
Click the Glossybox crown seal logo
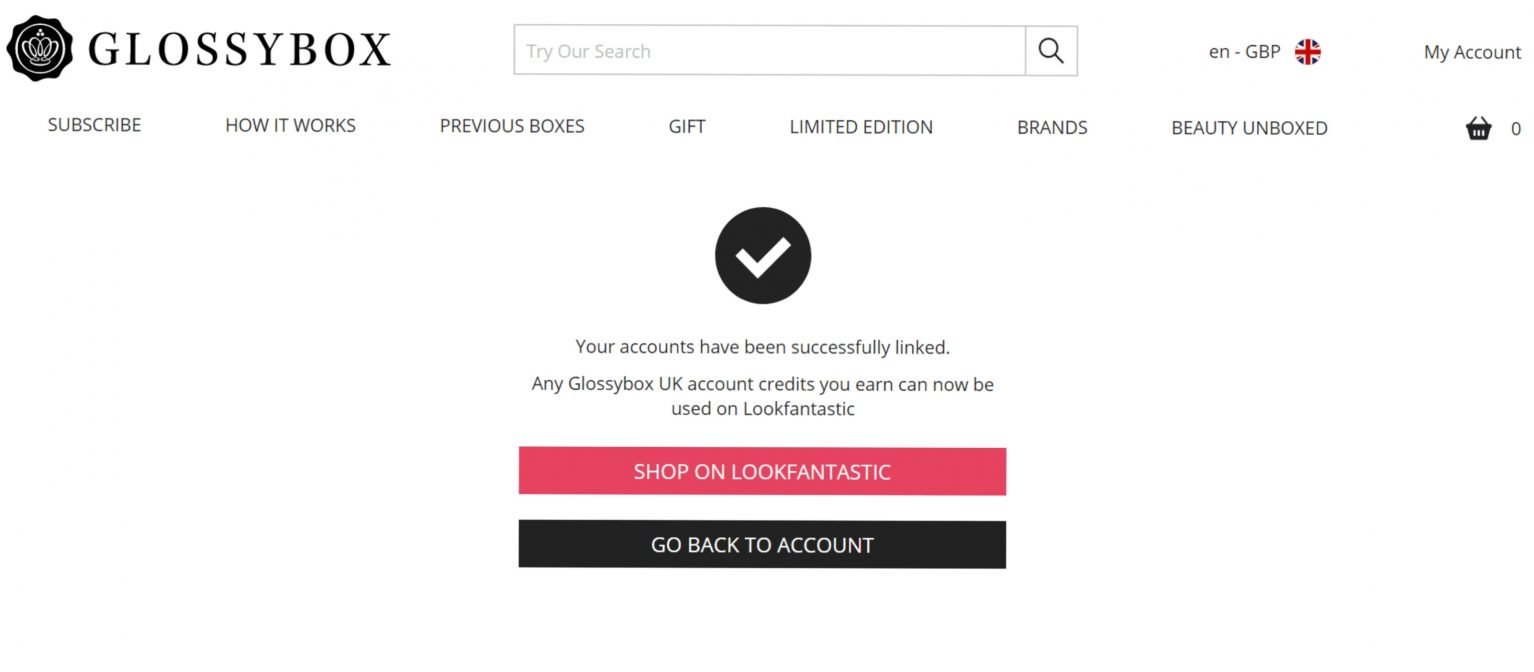[x=40, y=48]
